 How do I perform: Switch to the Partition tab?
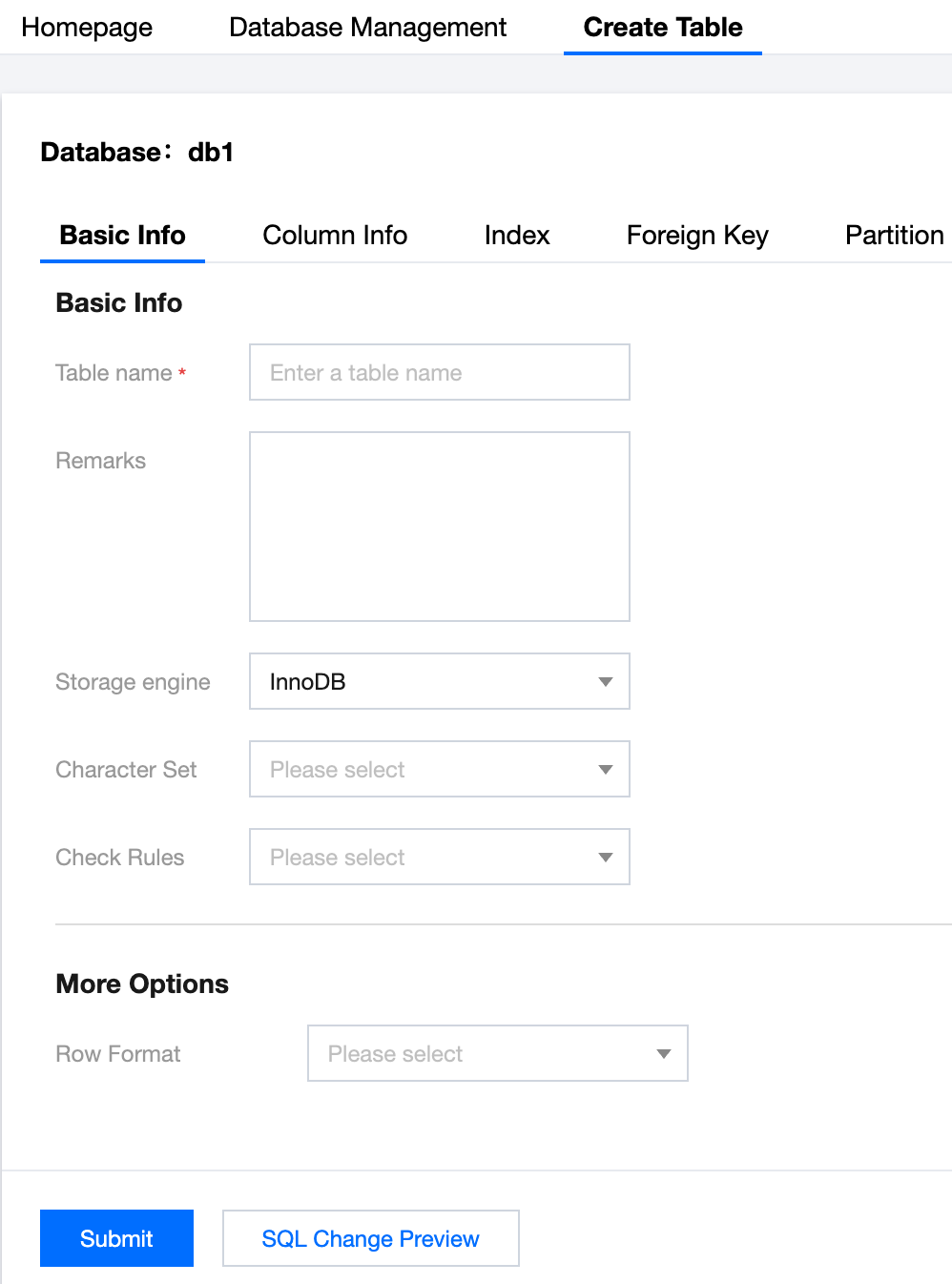[x=894, y=236]
